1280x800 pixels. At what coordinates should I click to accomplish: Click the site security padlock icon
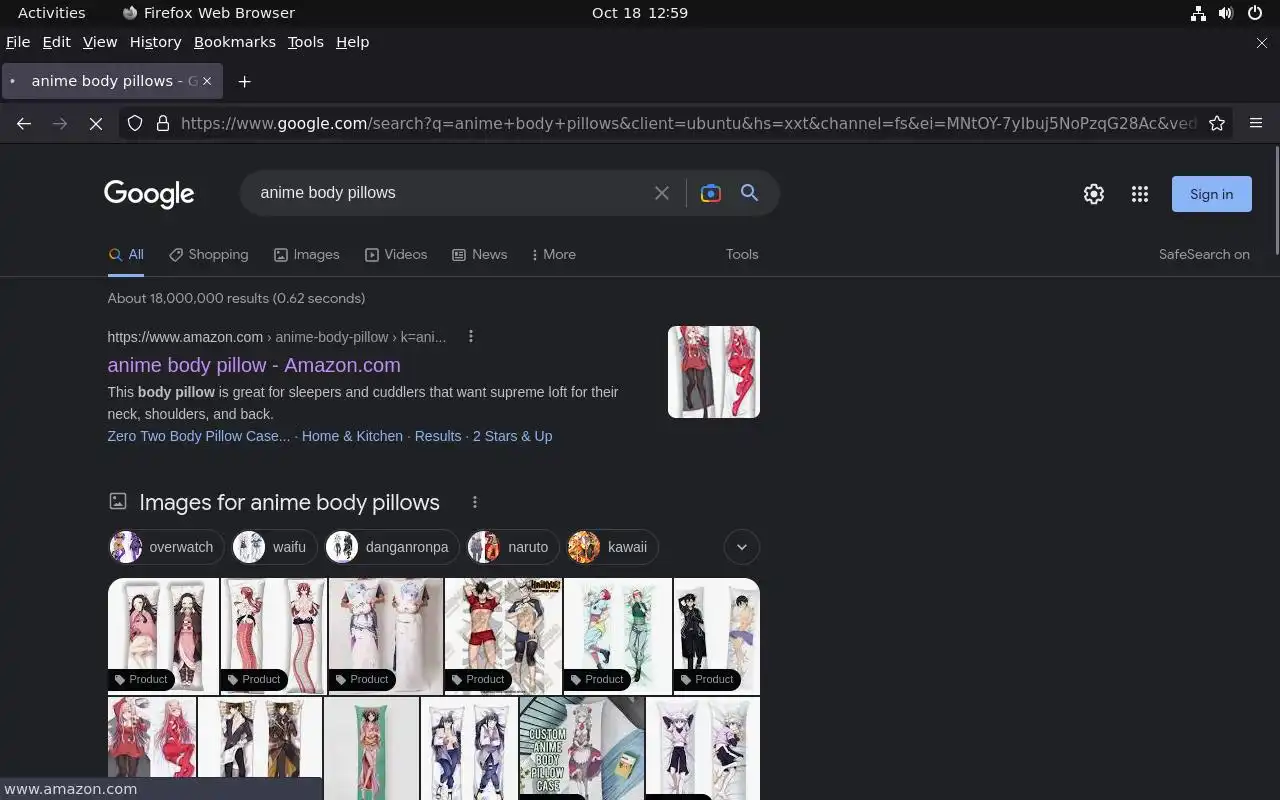(163, 123)
